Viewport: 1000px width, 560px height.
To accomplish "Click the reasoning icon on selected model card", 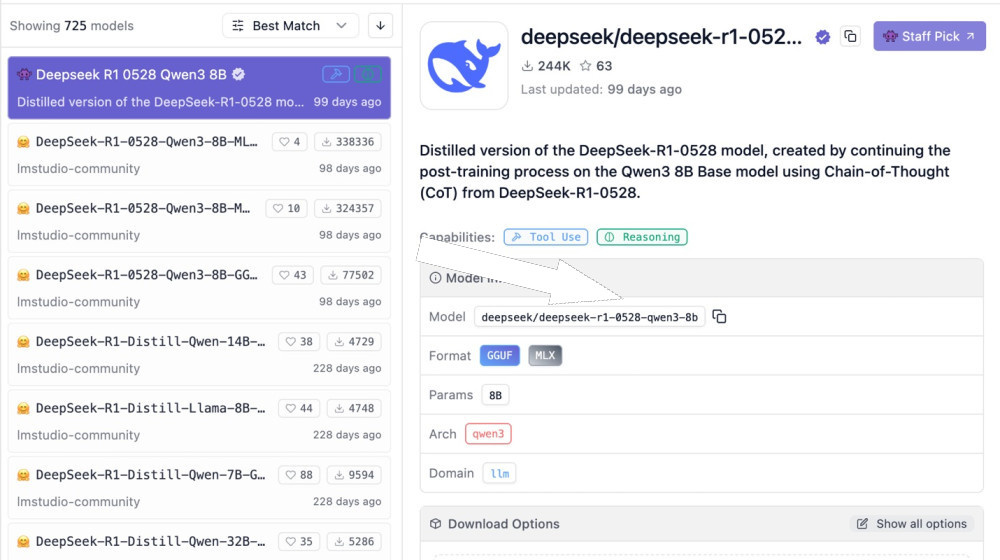I will [x=368, y=74].
